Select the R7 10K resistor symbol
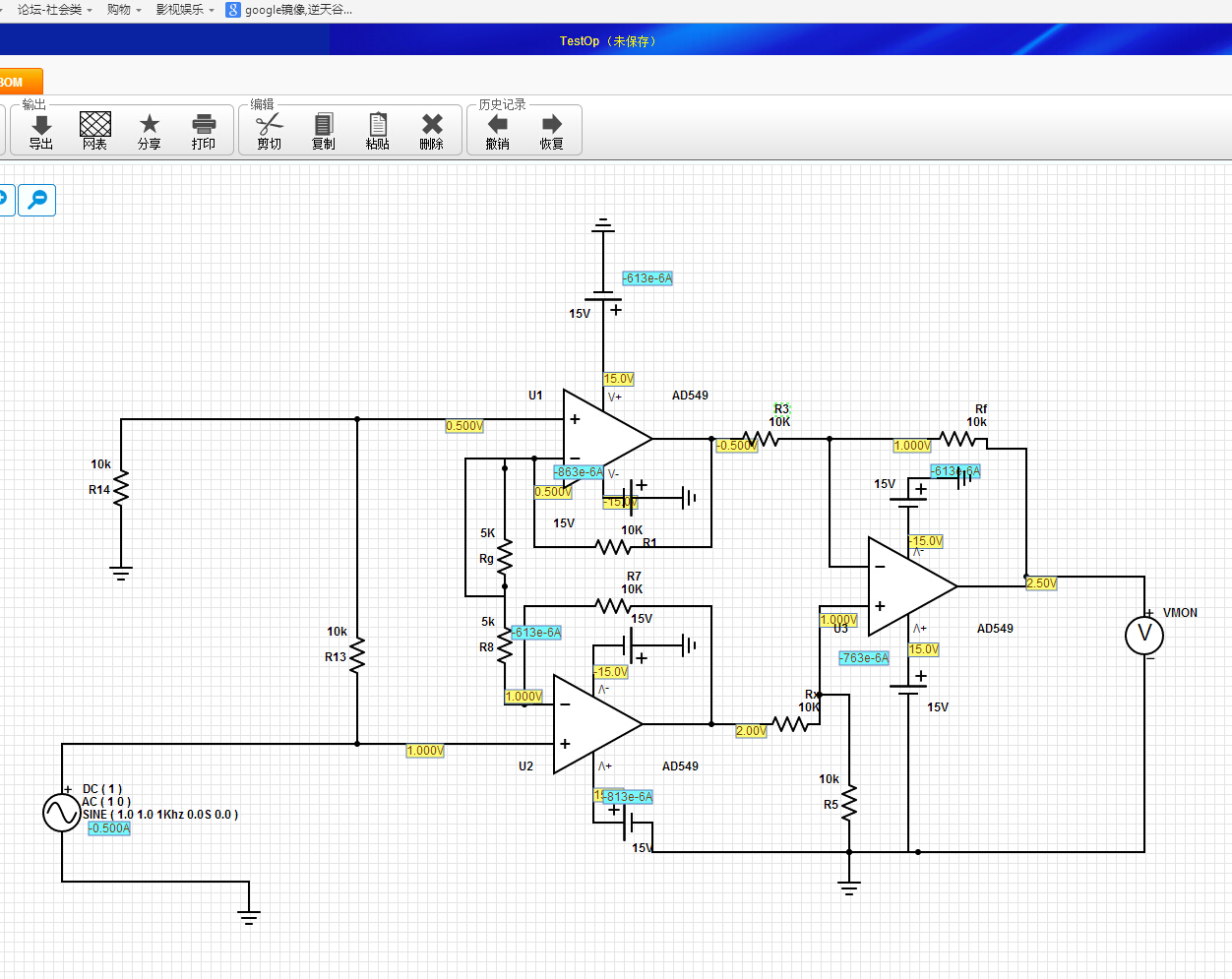Image resolution: width=1232 pixels, height=979 pixels. tap(613, 606)
